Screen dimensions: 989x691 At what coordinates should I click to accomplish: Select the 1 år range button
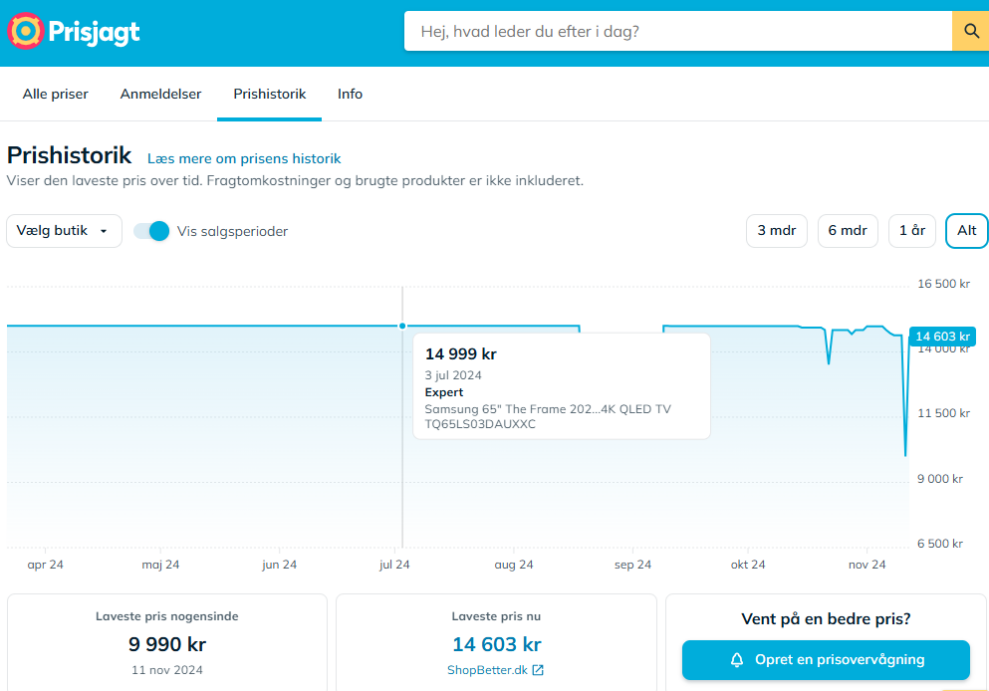912,231
